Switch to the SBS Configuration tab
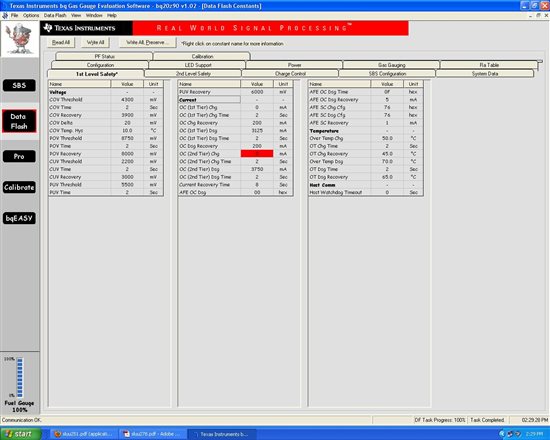 (x=387, y=74)
